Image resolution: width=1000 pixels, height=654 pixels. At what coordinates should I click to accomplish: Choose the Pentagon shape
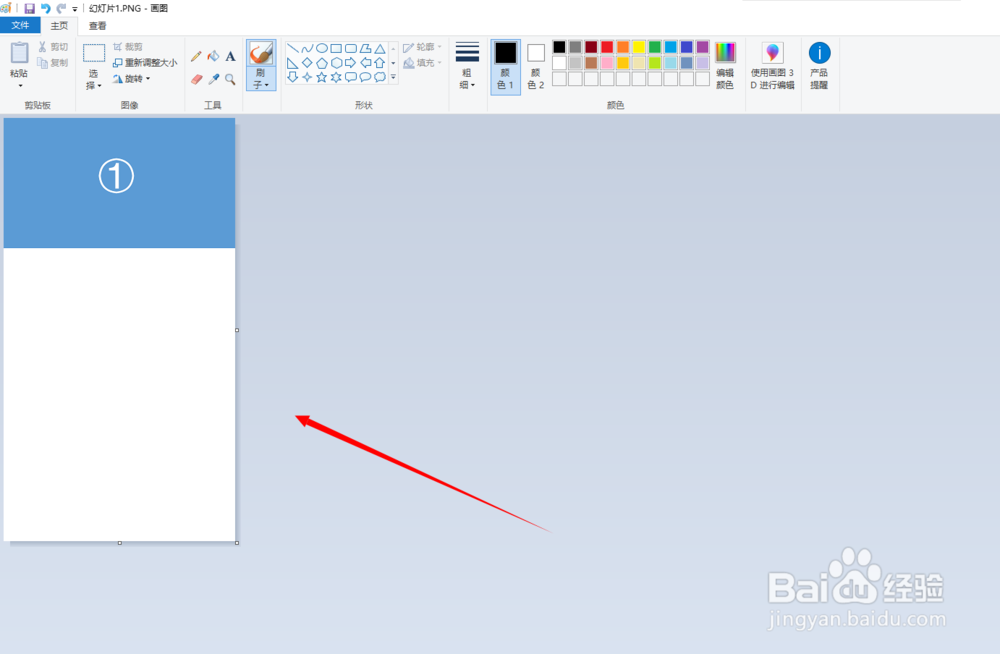[322, 63]
